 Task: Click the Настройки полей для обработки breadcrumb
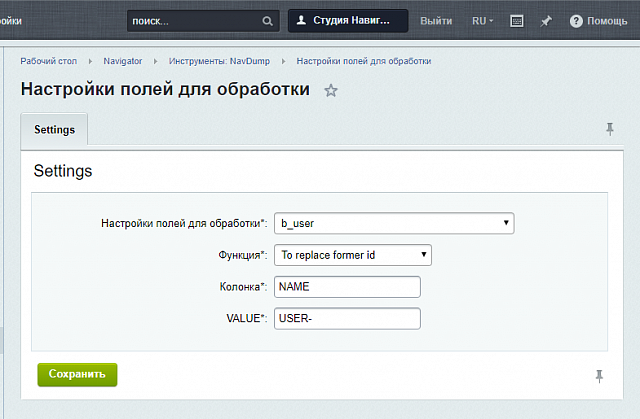click(364, 61)
